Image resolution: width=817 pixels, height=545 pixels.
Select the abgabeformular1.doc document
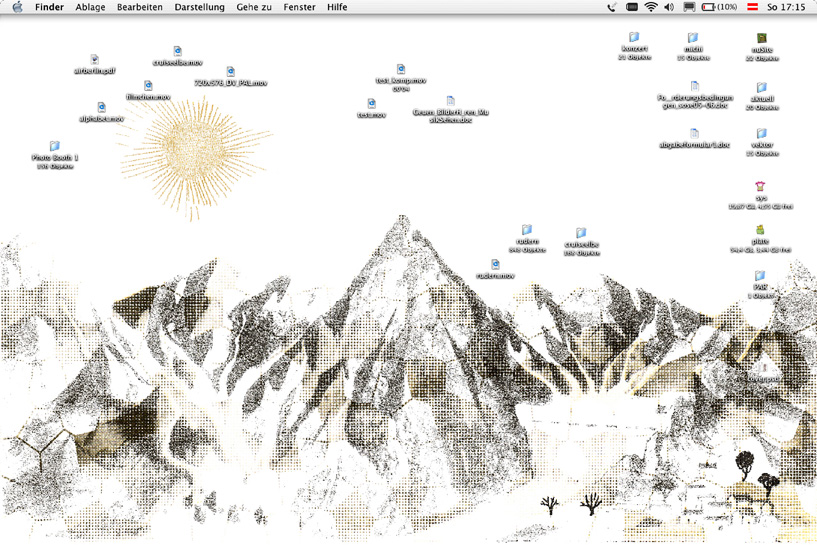point(694,134)
